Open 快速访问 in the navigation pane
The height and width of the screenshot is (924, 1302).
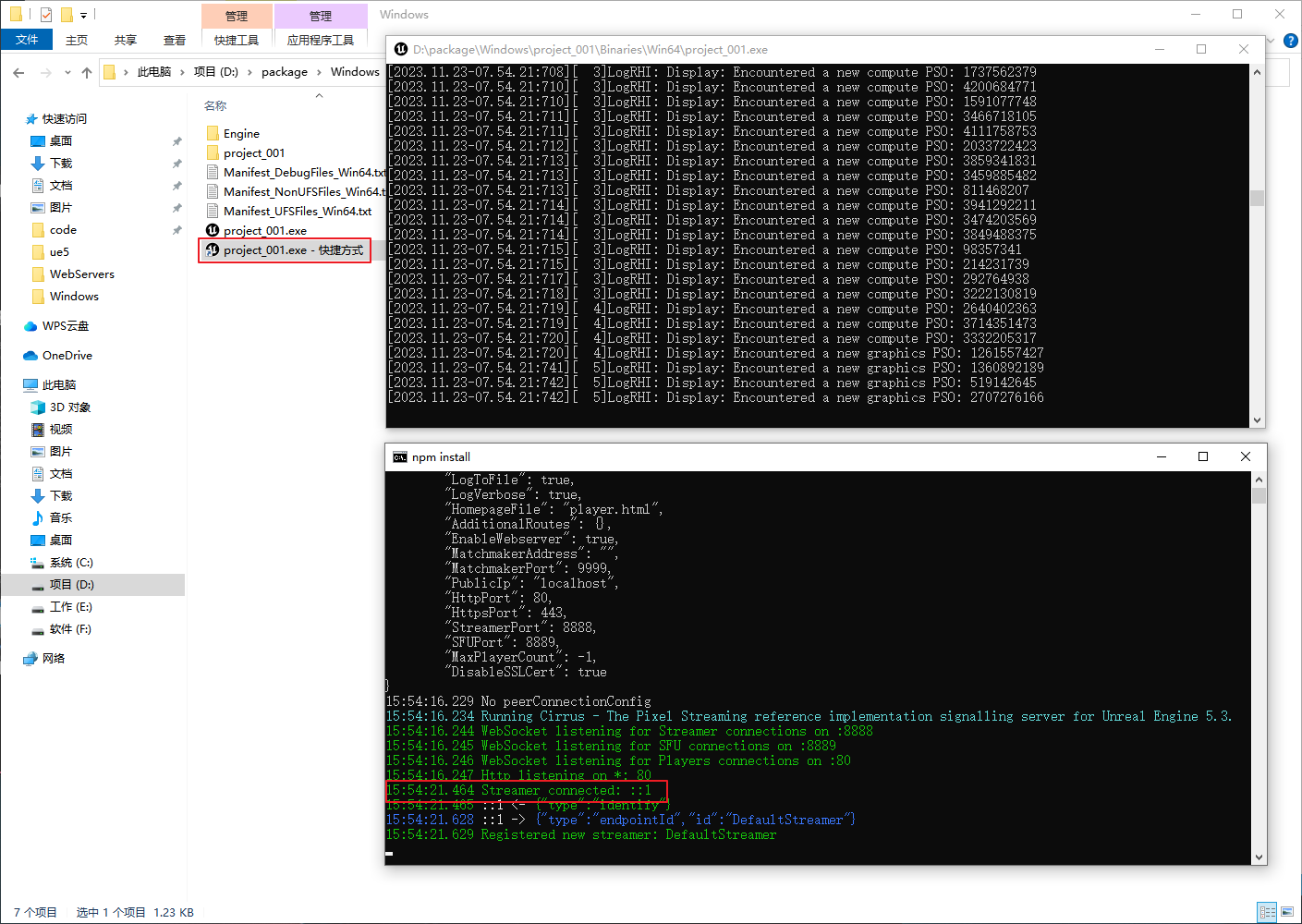click(x=64, y=119)
